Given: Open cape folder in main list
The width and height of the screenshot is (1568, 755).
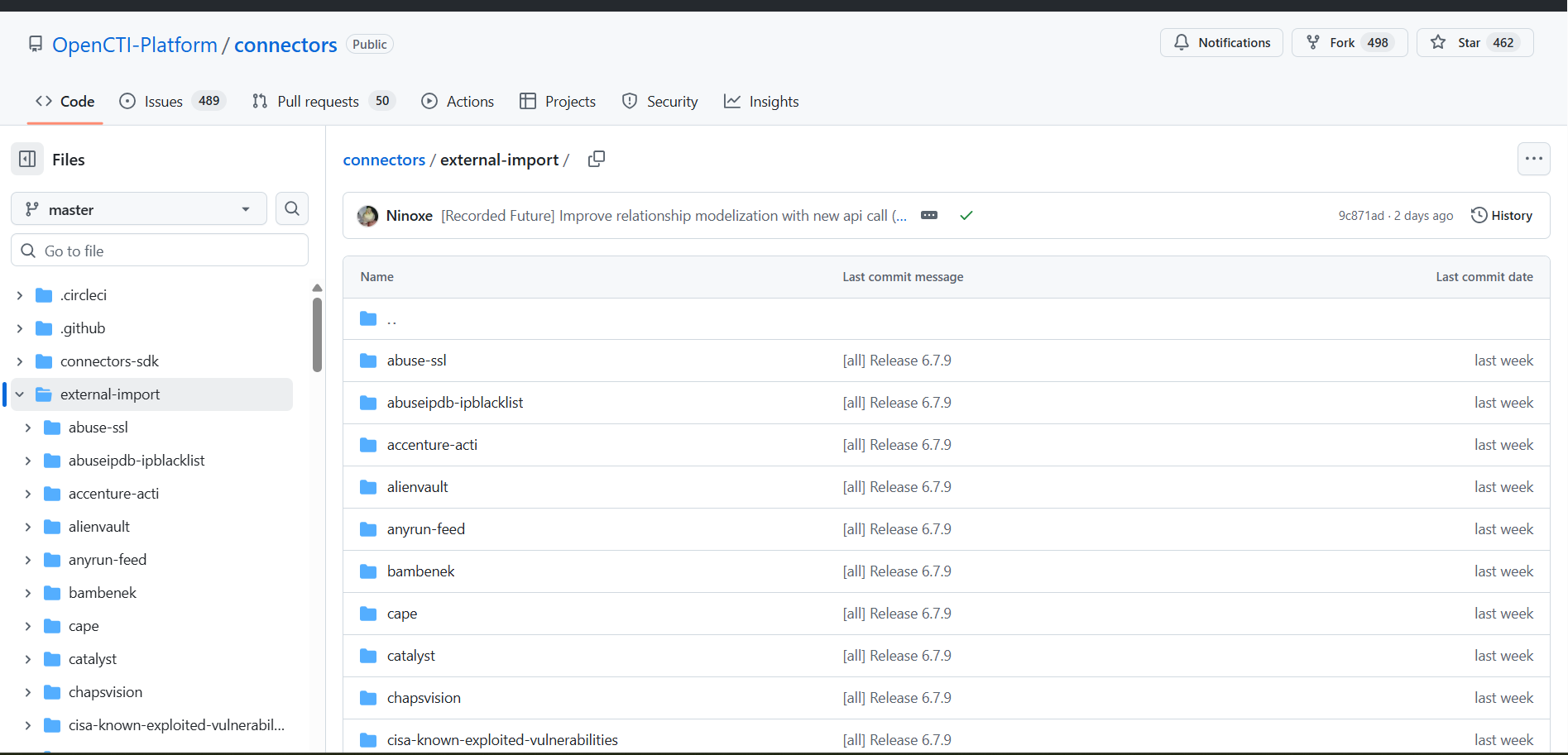Looking at the screenshot, I should [402, 614].
